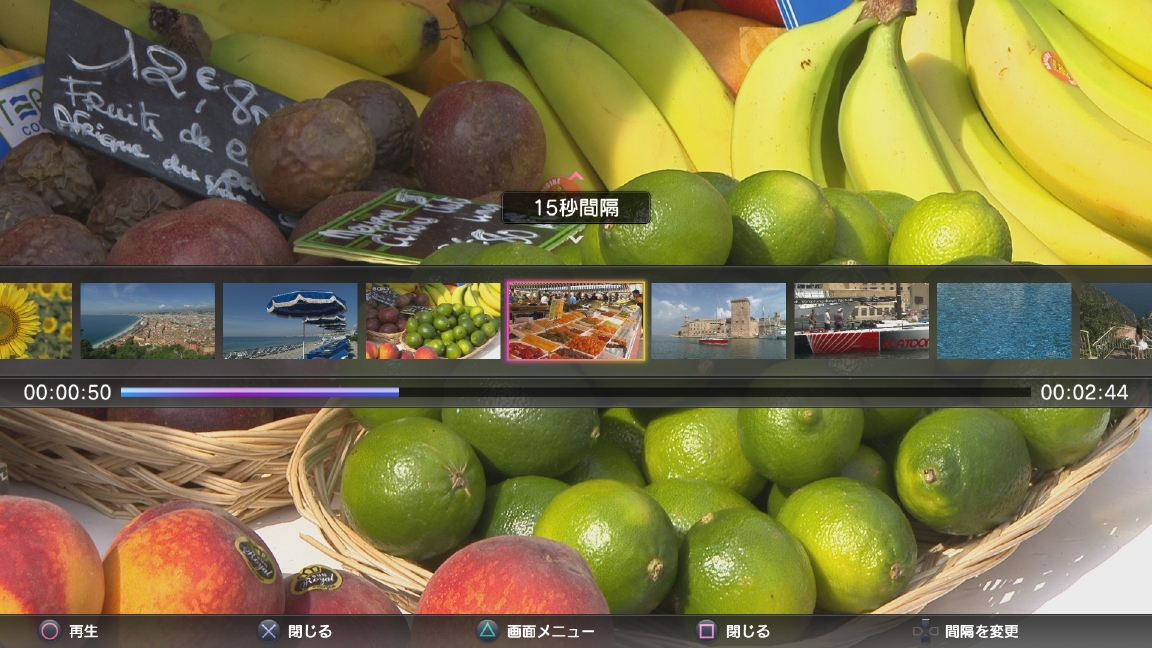Viewport: 1152px width, 648px height.
Task: Click the d-pad icon for 間隔を変更
Action: pyautogui.click(x=925, y=631)
